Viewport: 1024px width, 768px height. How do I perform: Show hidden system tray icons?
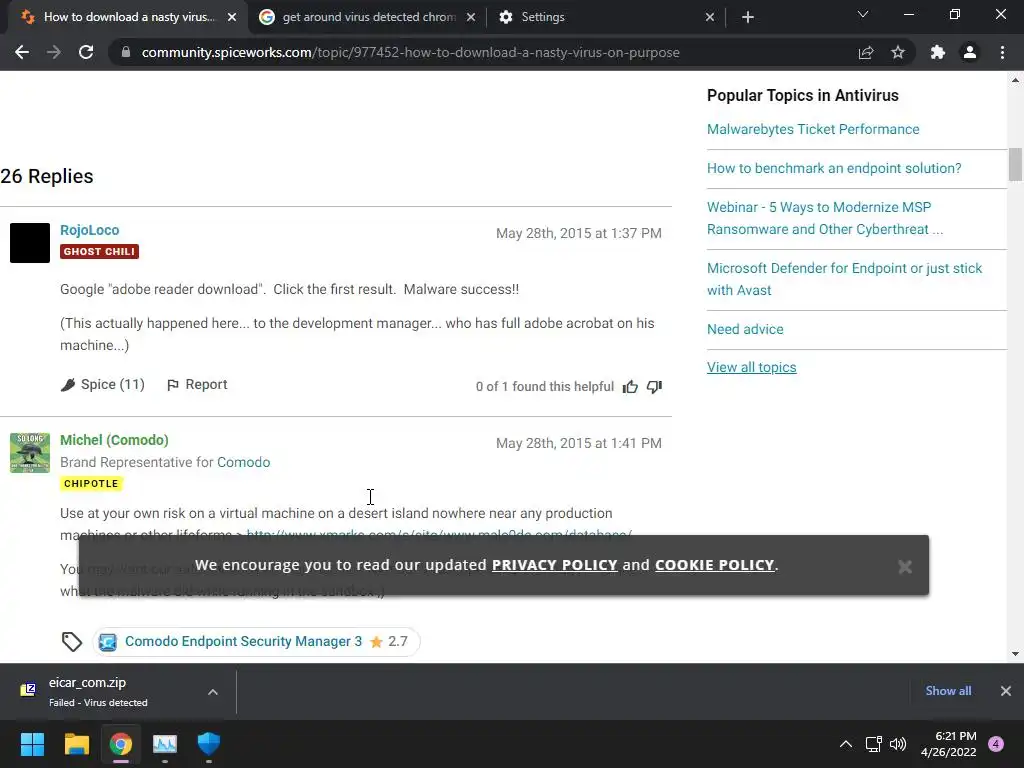846,744
